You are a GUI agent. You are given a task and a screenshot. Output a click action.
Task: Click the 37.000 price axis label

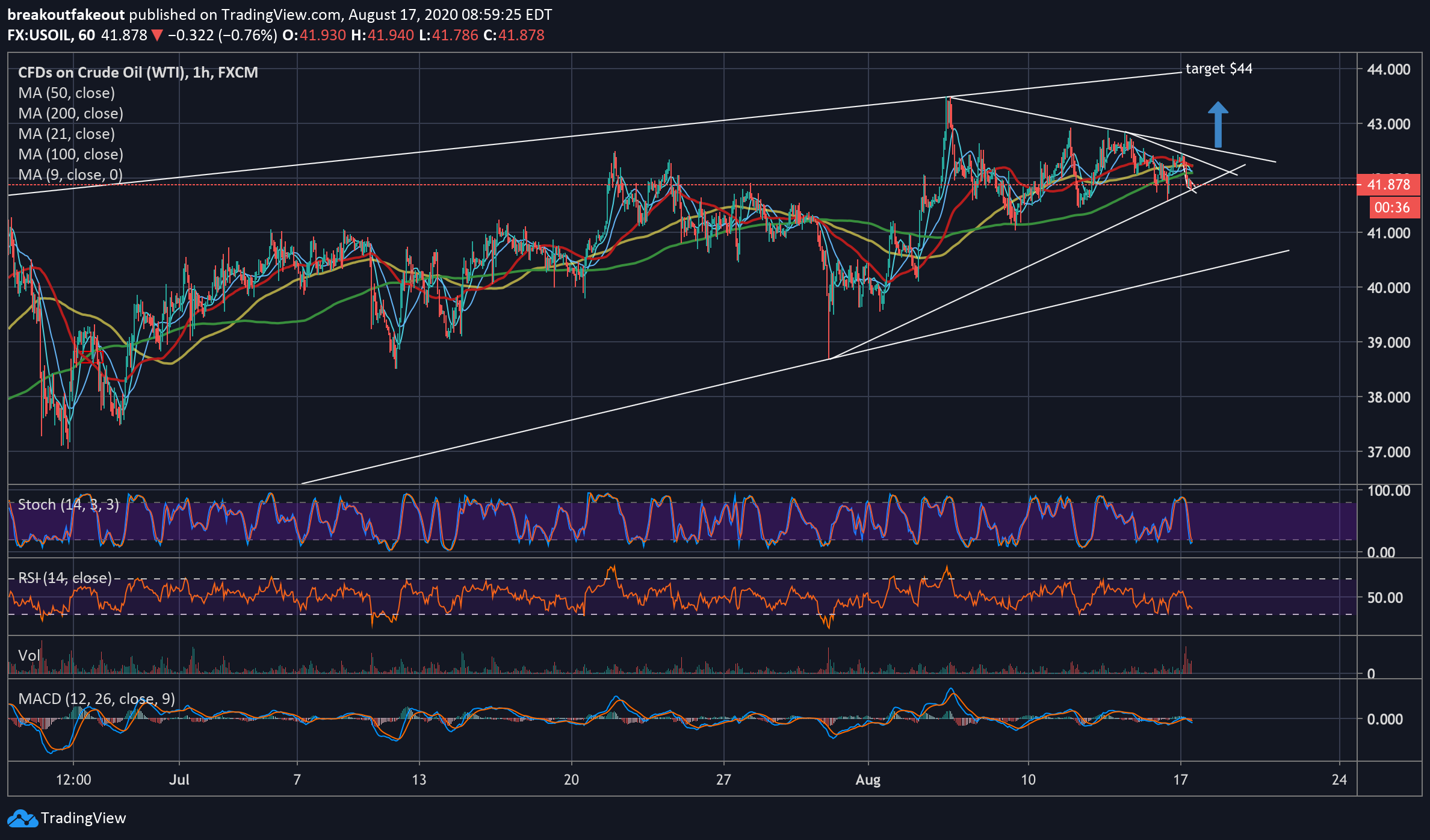pos(1388,452)
